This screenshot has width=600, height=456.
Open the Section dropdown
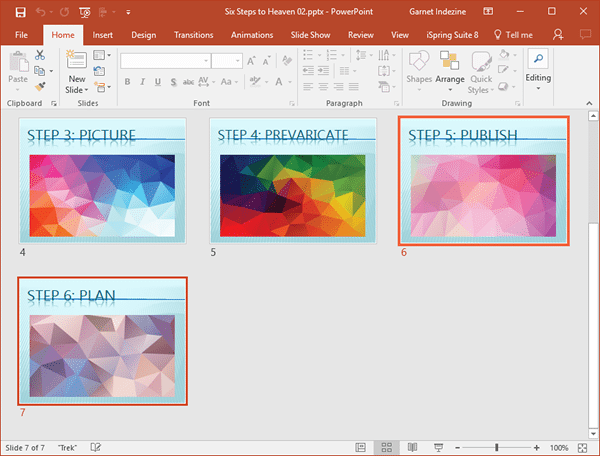[x=102, y=87]
